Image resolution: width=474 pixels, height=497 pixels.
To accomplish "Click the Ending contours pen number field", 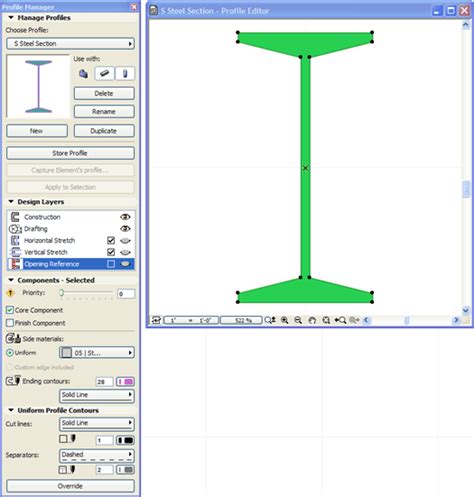I will tap(104, 382).
